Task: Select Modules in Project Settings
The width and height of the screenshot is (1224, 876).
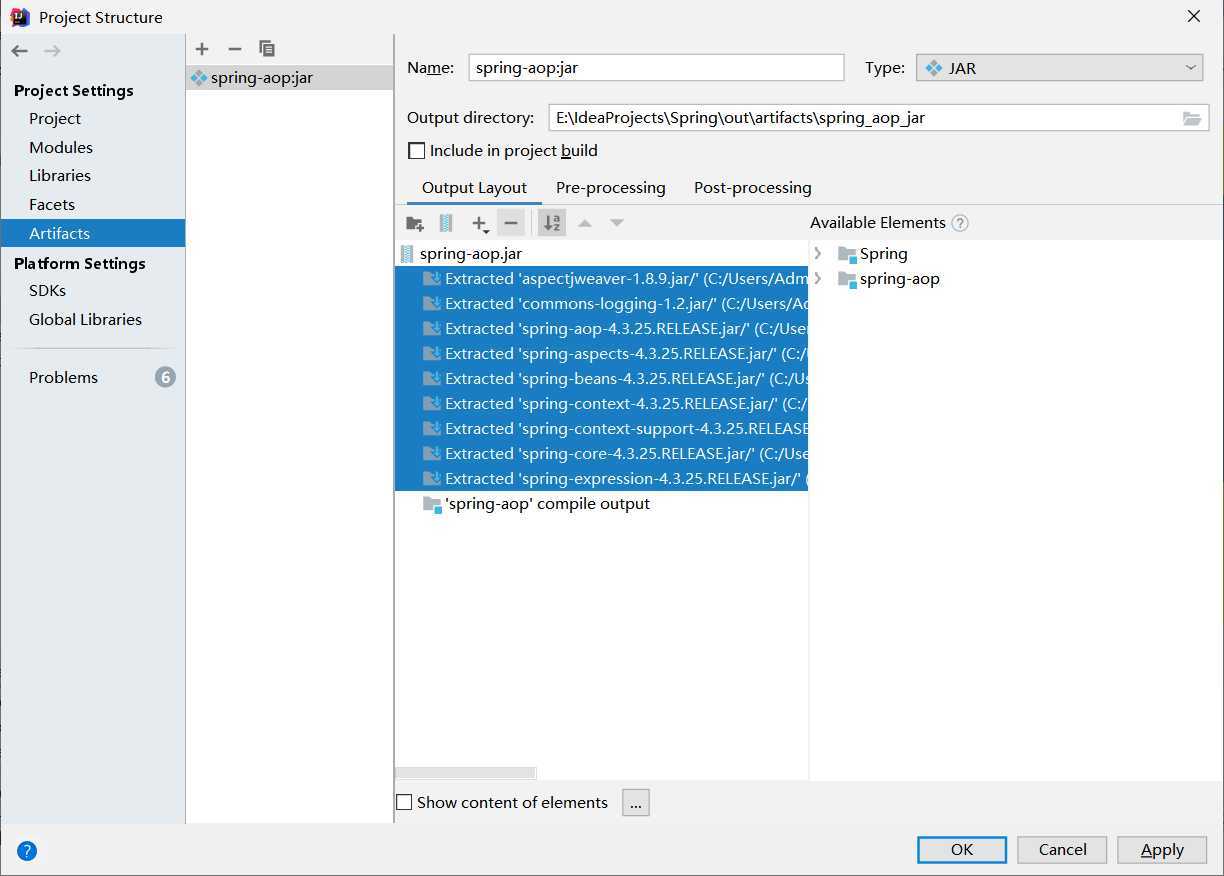Action: [61, 147]
